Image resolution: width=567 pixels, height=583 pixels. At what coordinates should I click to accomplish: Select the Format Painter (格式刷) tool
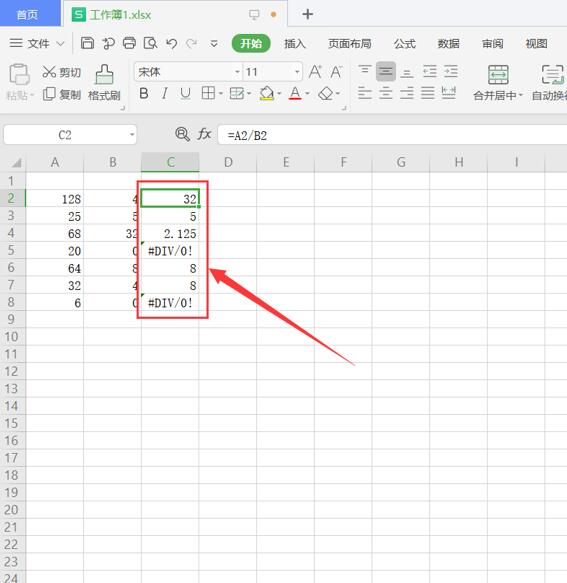[x=104, y=83]
